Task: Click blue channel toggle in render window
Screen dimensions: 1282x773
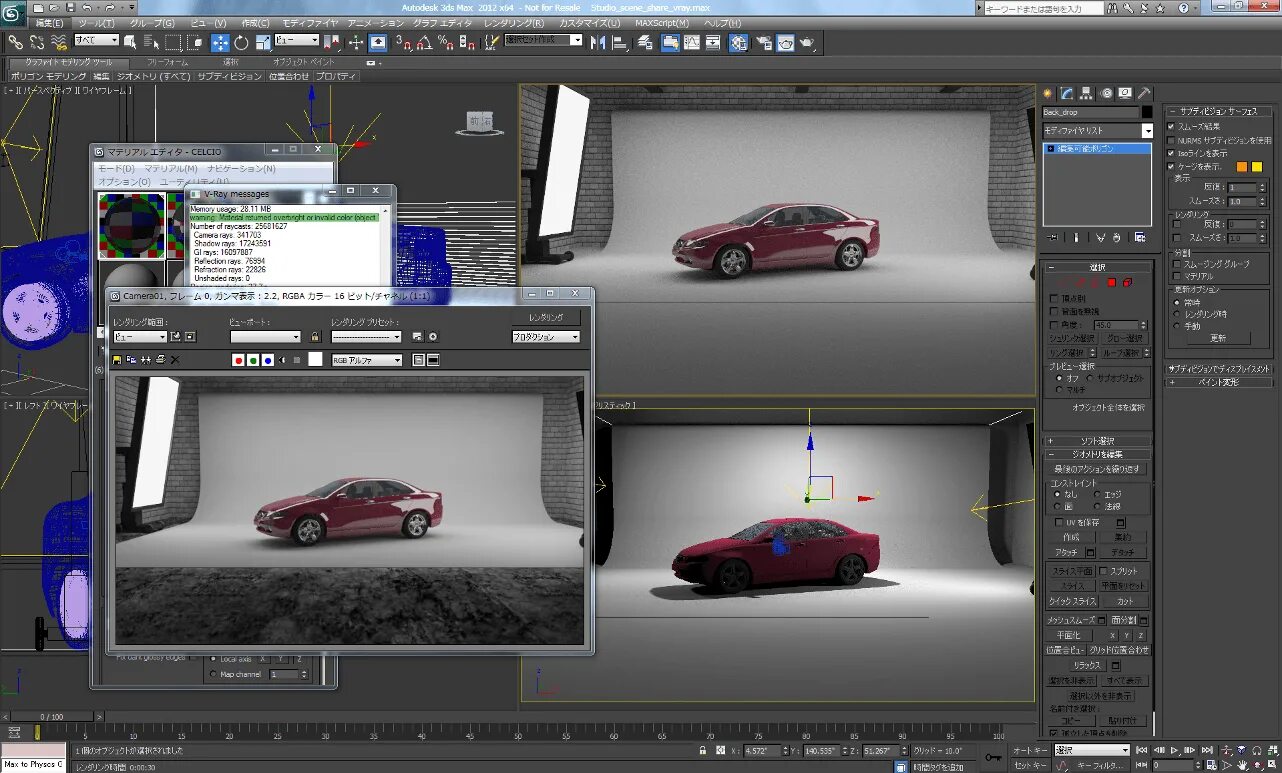Action: pyautogui.click(x=267, y=360)
